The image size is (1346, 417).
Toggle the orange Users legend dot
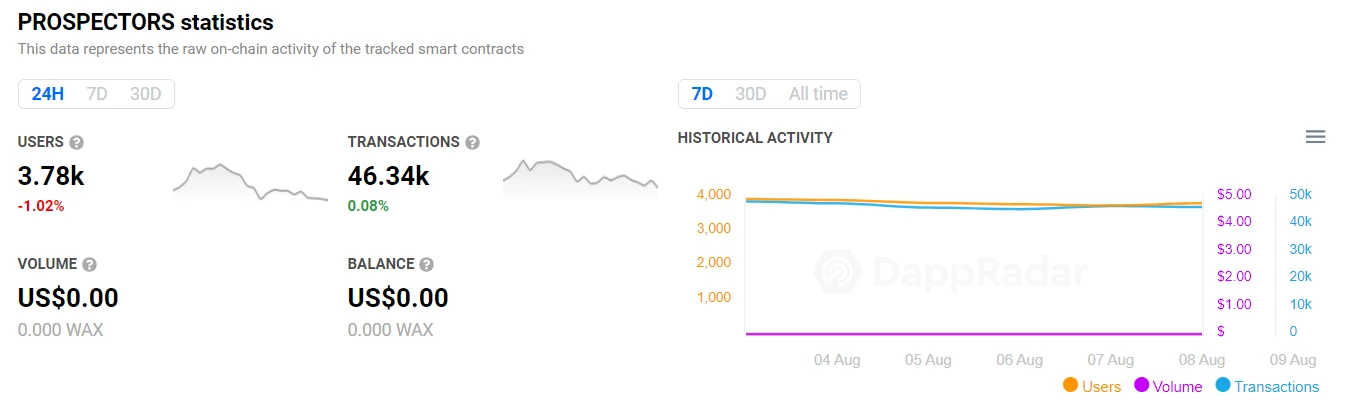click(x=1070, y=385)
